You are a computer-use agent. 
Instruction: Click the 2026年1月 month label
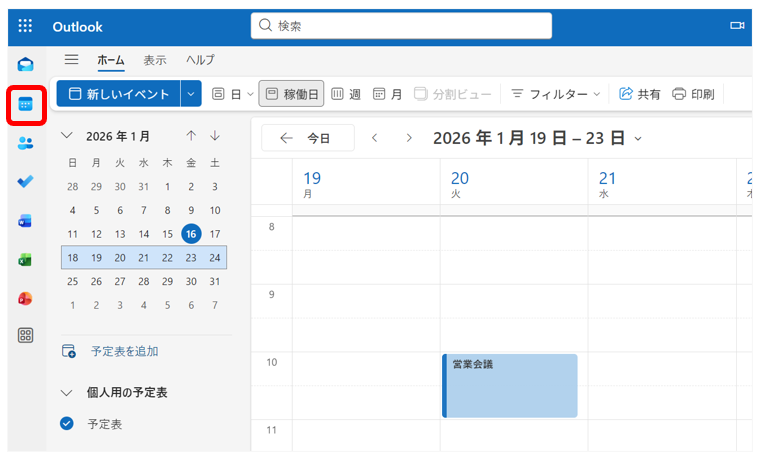pos(118,136)
